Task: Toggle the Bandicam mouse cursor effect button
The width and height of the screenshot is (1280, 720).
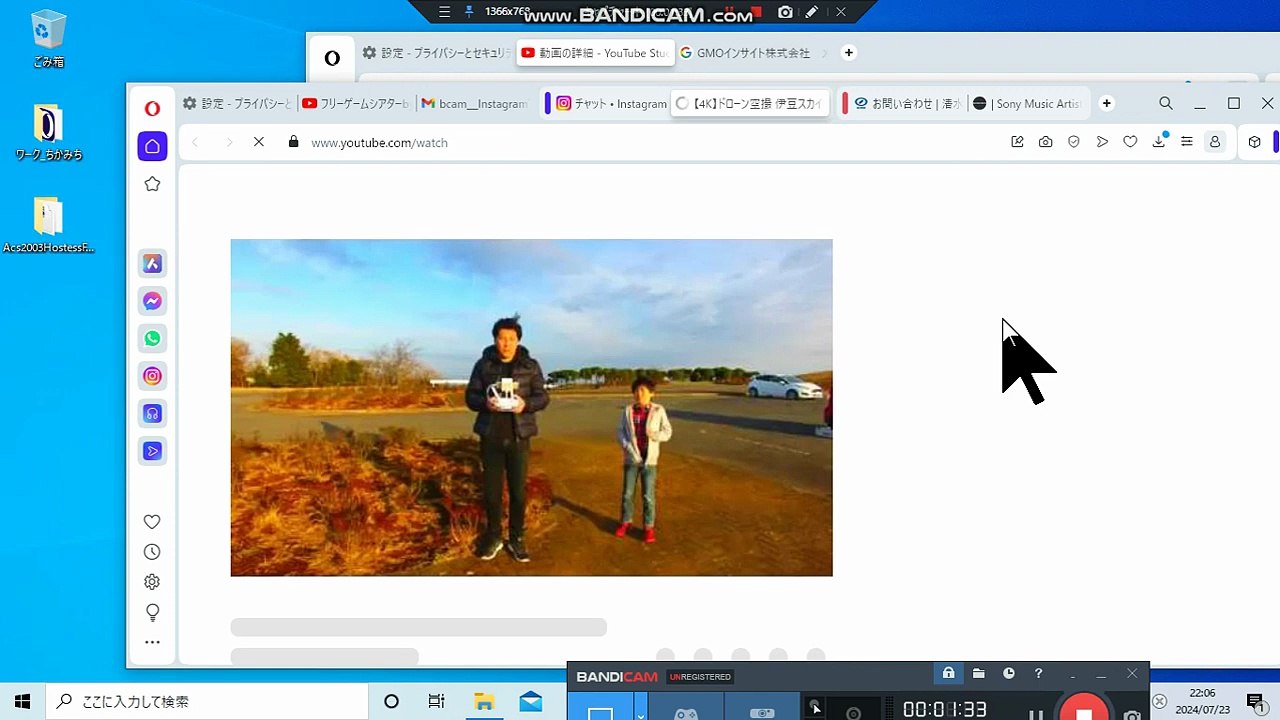Action: [x=815, y=709]
